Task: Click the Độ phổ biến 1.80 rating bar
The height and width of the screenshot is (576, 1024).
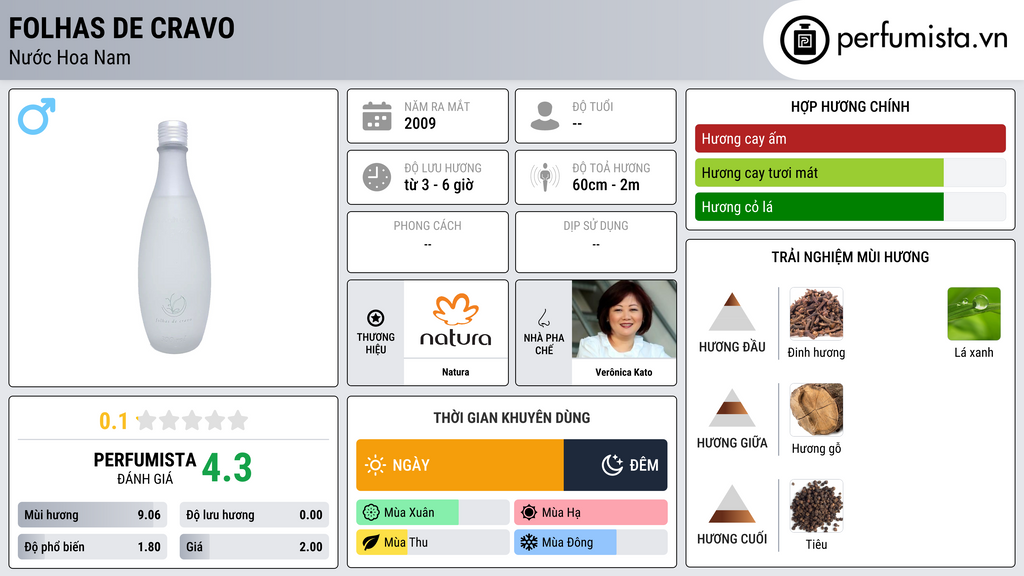Action: tap(92, 547)
